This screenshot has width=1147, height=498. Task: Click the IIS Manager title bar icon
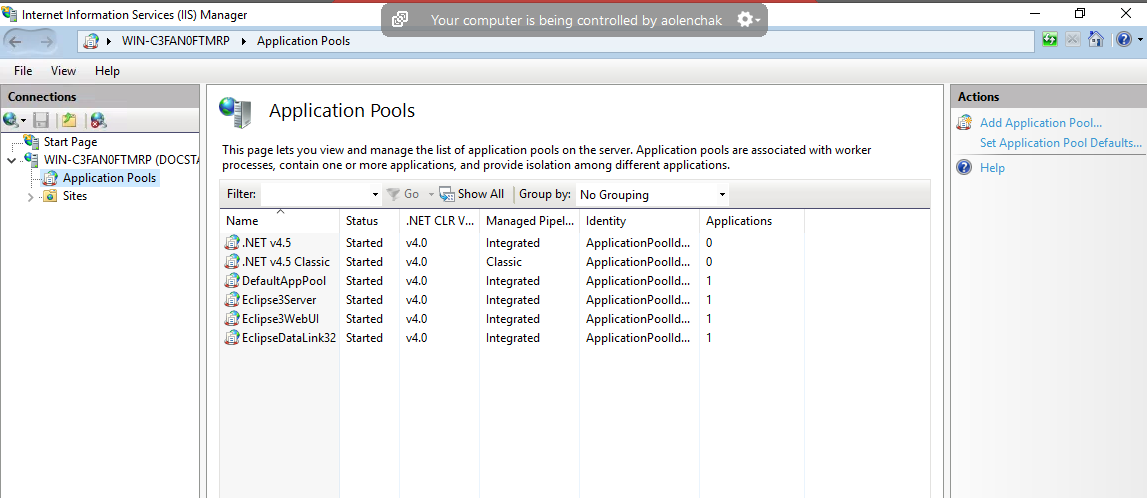[x=10, y=14]
